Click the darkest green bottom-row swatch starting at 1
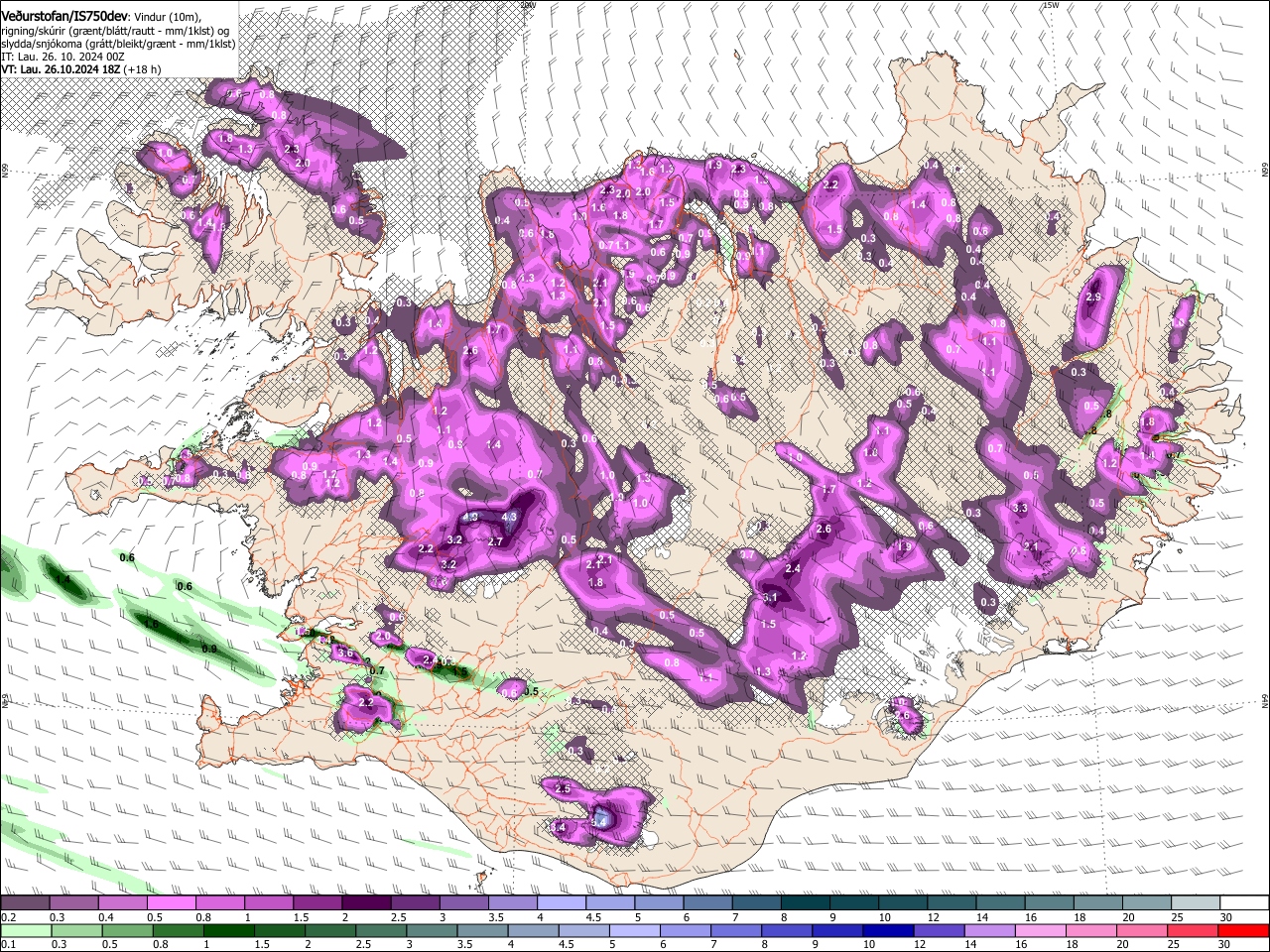 click(x=228, y=930)
